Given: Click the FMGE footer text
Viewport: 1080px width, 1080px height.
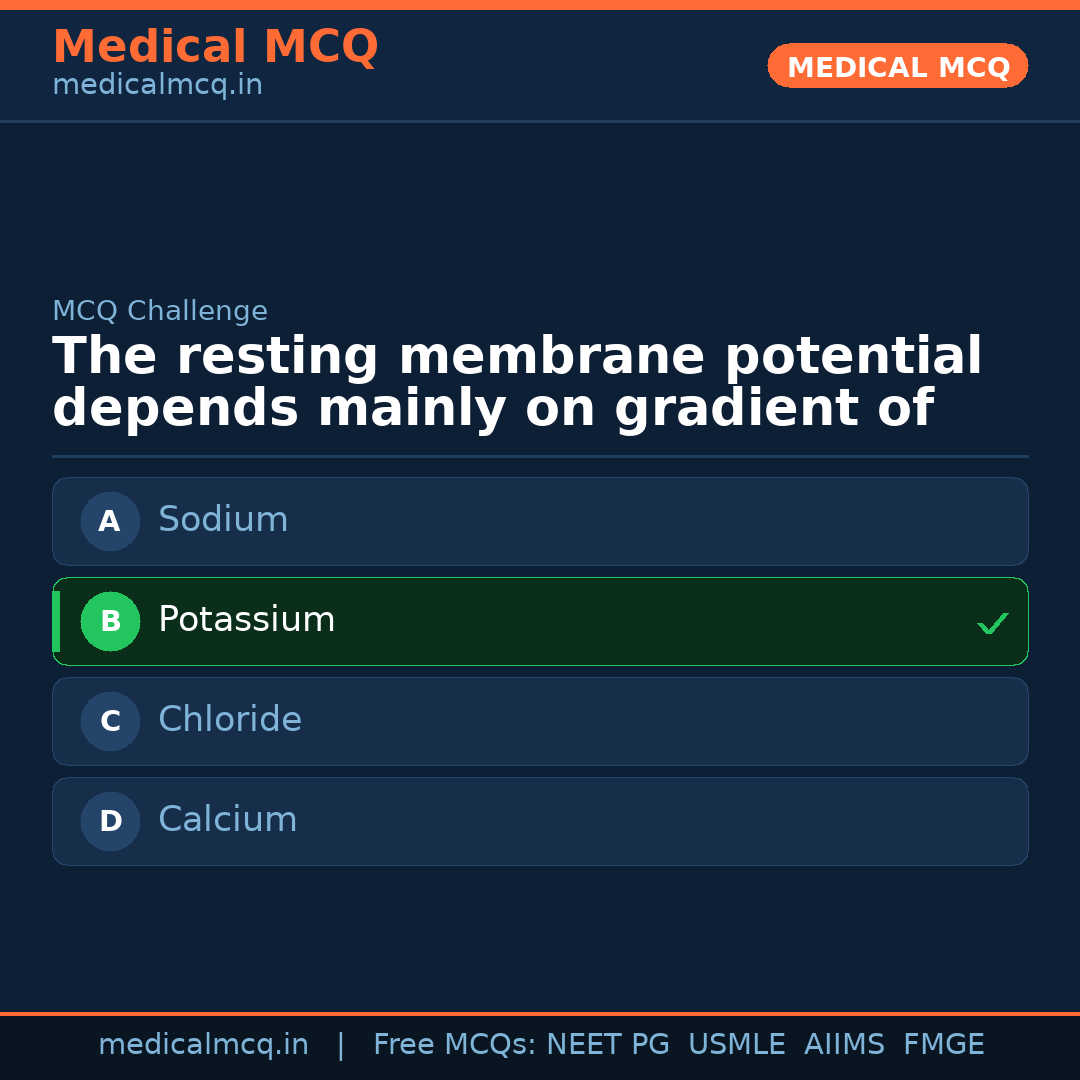Looking at the screenshot, I should point(943,1045).
